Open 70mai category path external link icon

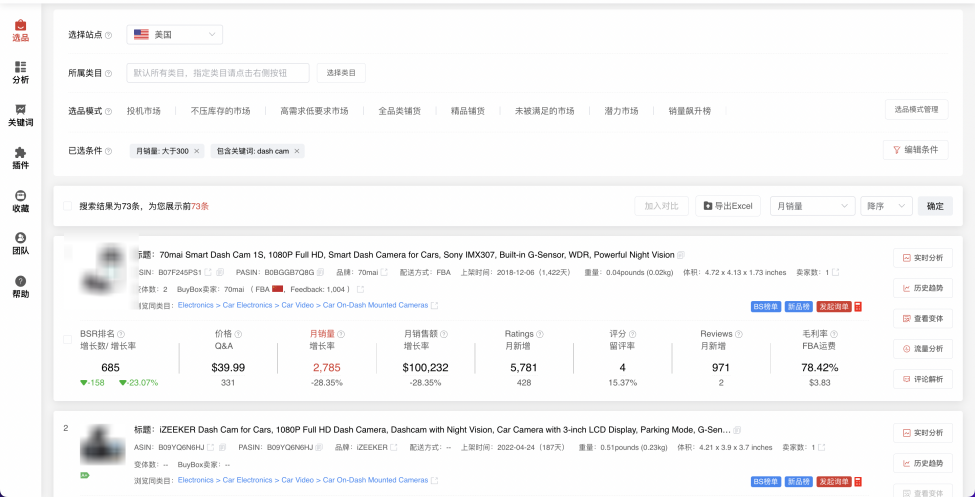pos(435,305)
